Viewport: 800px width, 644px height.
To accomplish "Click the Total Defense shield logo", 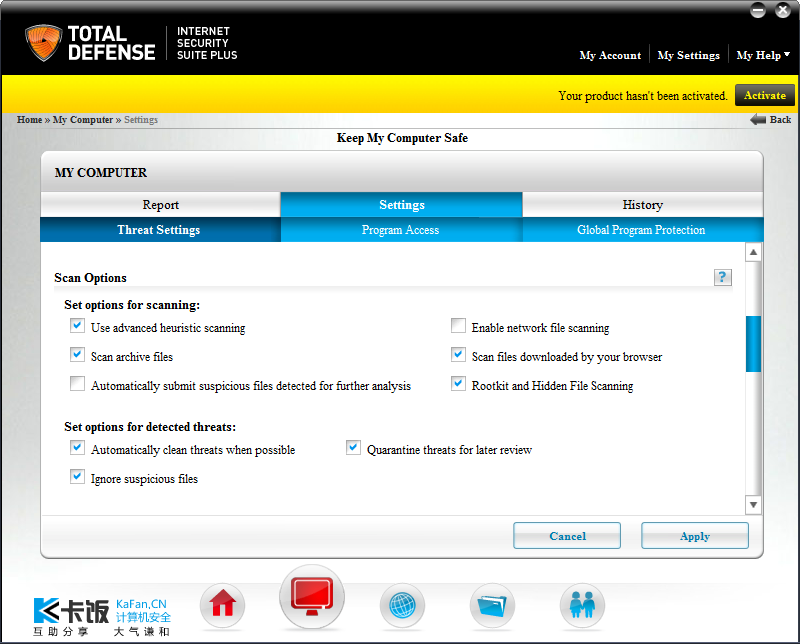I will pos(43,42).
